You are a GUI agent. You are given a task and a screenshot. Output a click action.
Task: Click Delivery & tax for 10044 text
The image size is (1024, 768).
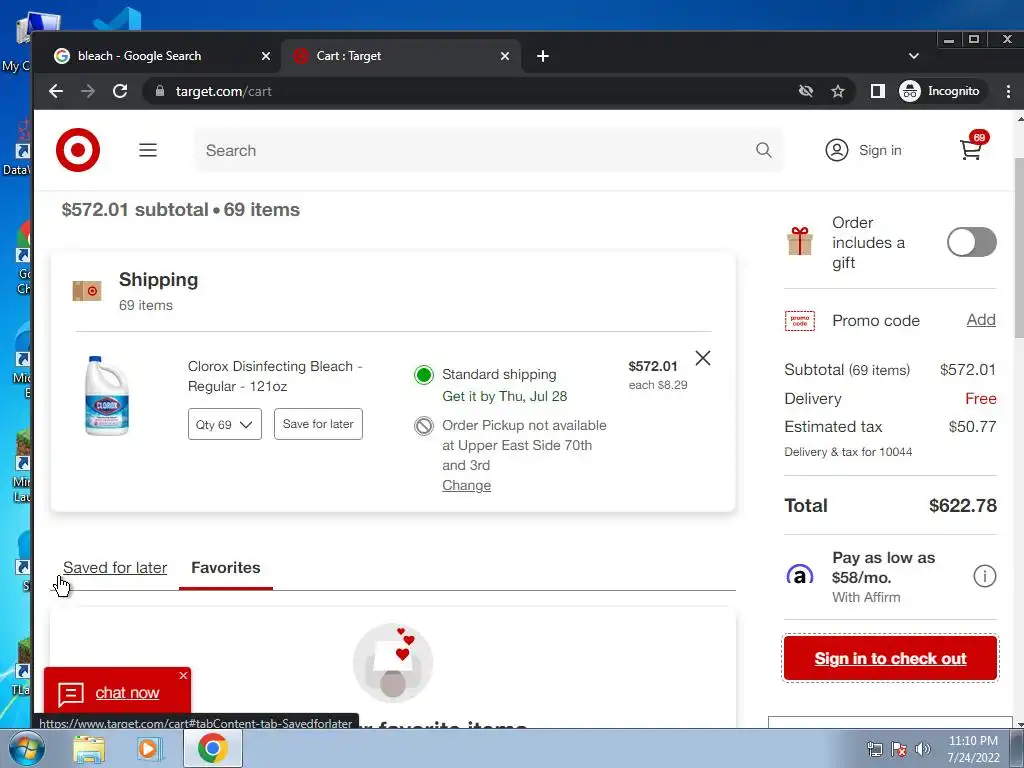pos(848,452)
